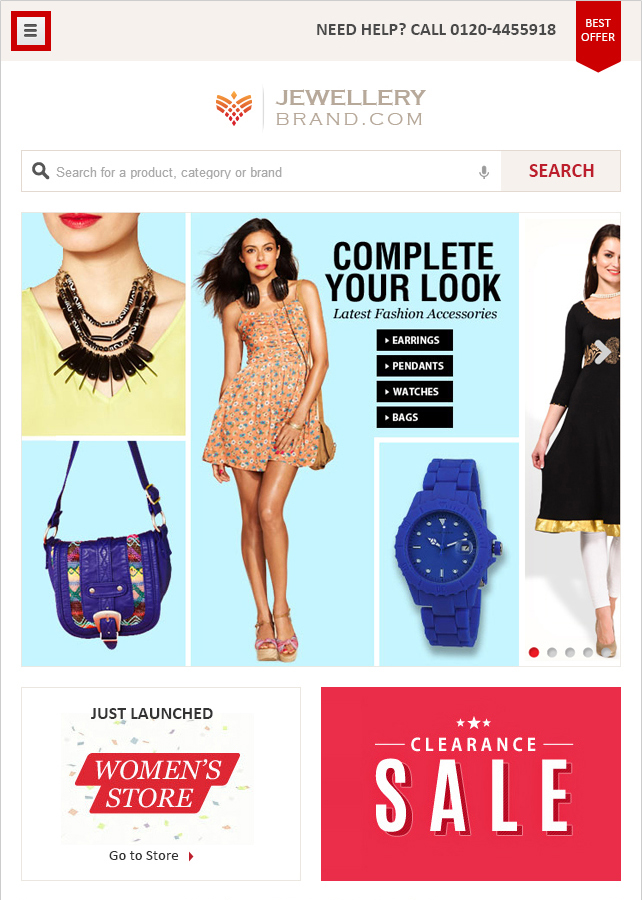Open the Watches category
Screen dimensions: 642x900
point(415,391)
